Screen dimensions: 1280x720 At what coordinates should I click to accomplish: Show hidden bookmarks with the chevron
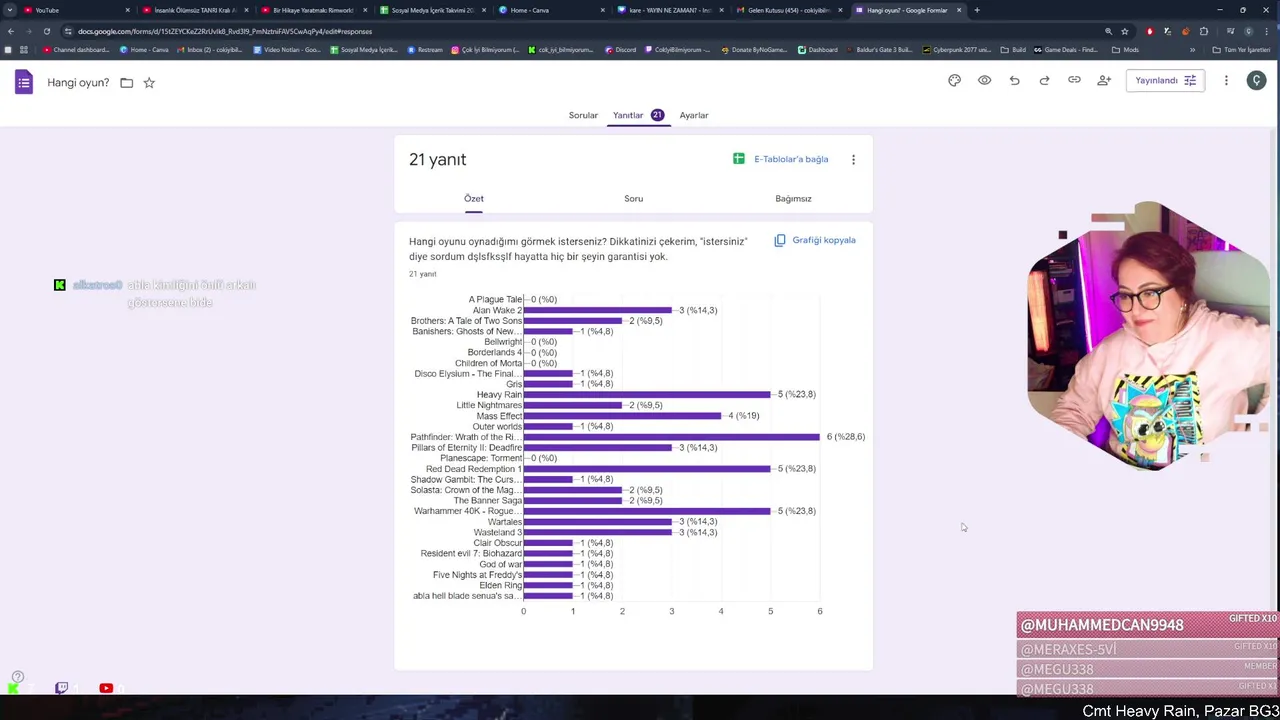coord(1192,50)
